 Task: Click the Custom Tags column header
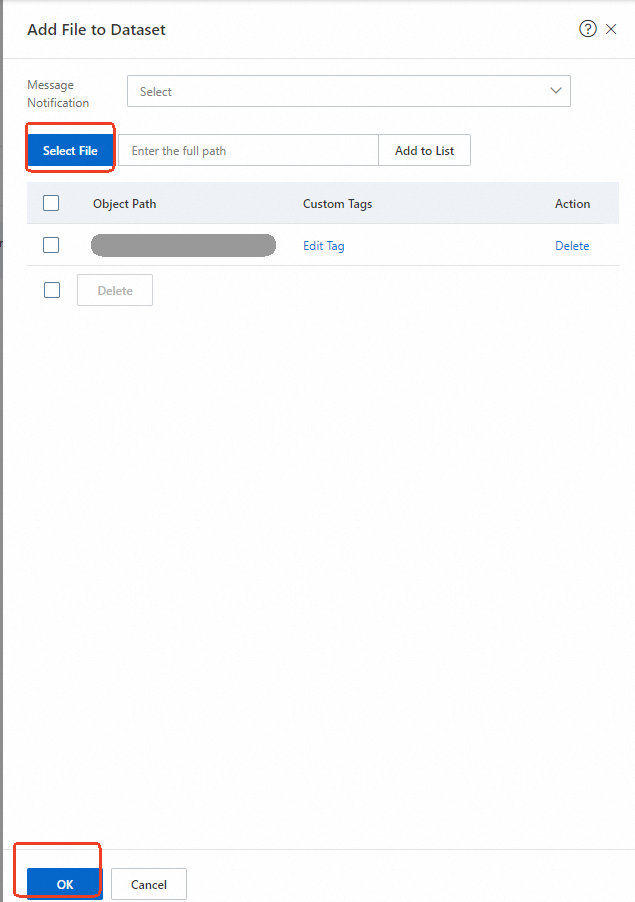pyautogui.click(x=338, y=204)
